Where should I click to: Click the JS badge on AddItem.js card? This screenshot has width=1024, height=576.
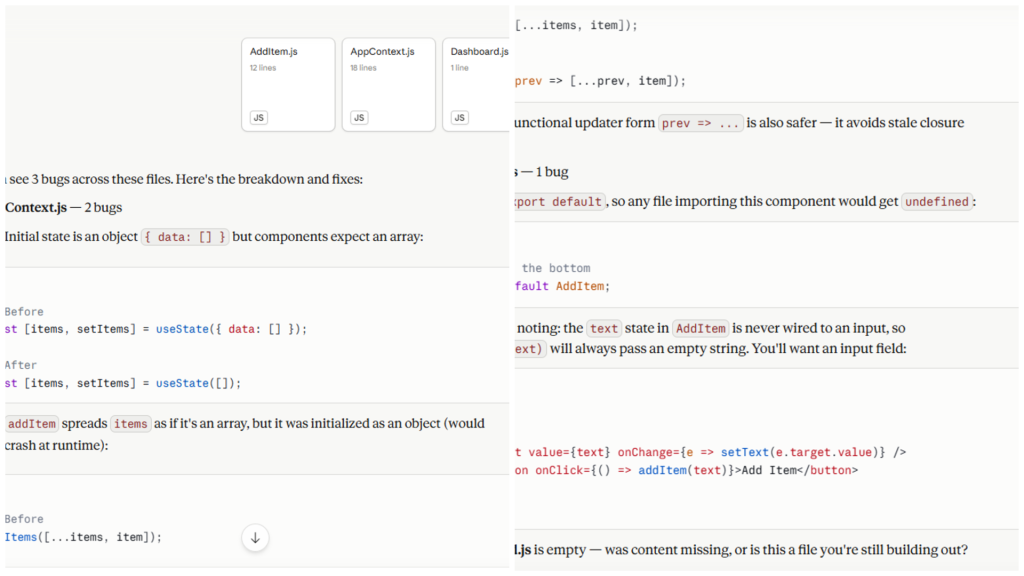pyautogui.click(x=259, y=118)
